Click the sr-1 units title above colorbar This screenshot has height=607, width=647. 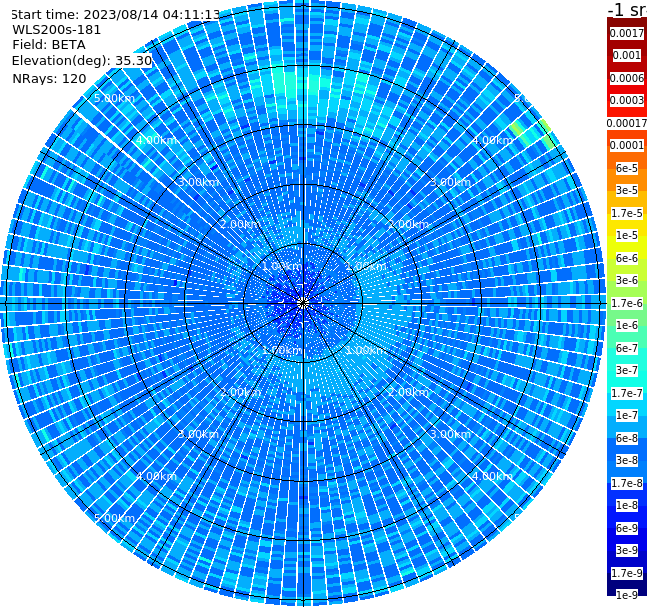(627, 9)
